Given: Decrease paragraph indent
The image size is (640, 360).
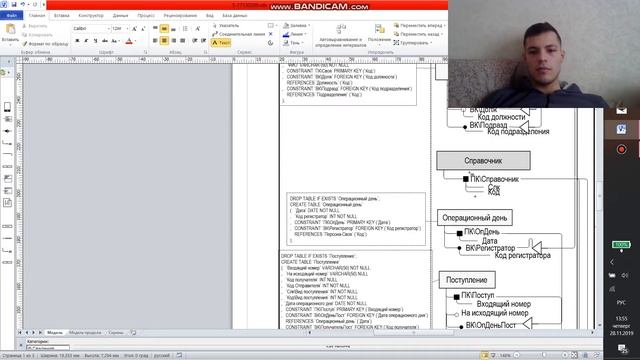Looking at the screenshot, I should (x=195, y=40).
